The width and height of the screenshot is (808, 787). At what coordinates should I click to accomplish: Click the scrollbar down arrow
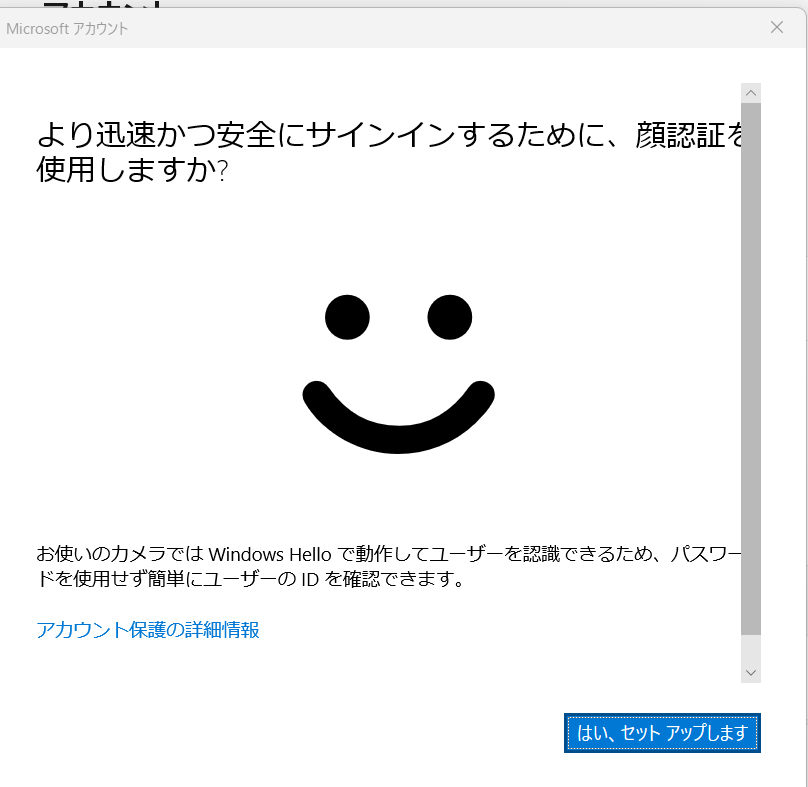coord(751,672)
